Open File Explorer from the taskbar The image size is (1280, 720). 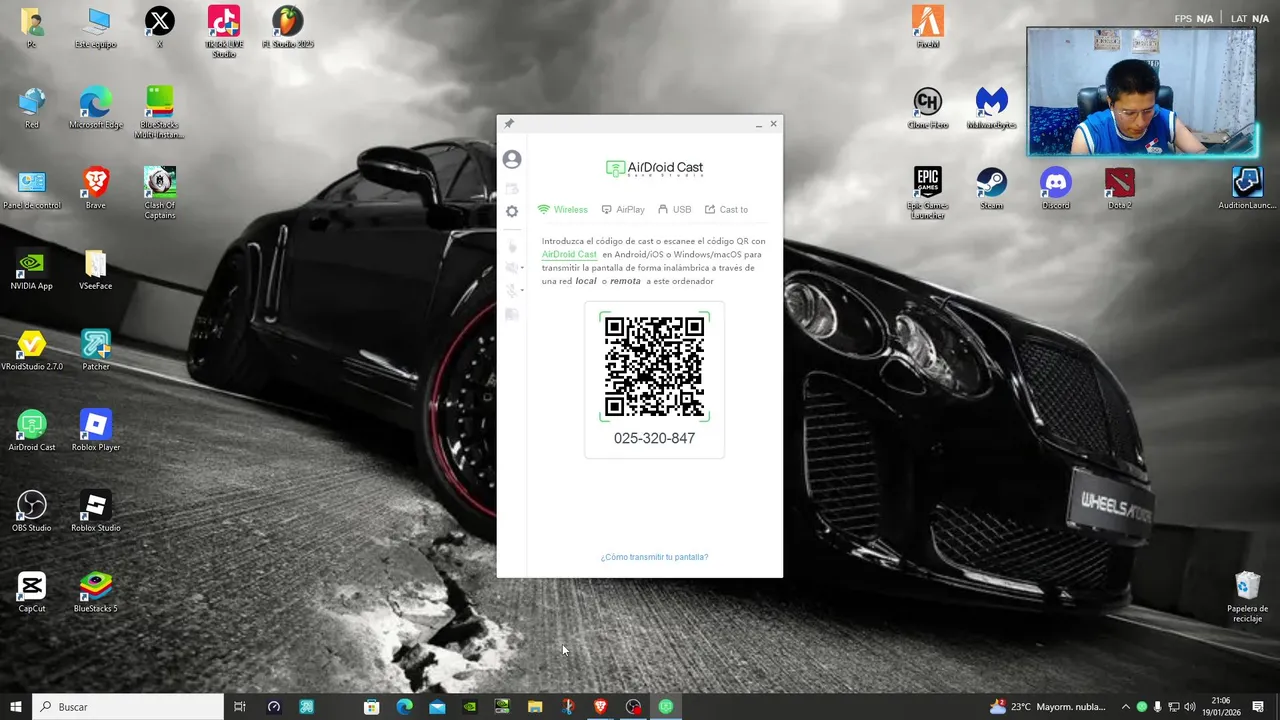(535, 707)
